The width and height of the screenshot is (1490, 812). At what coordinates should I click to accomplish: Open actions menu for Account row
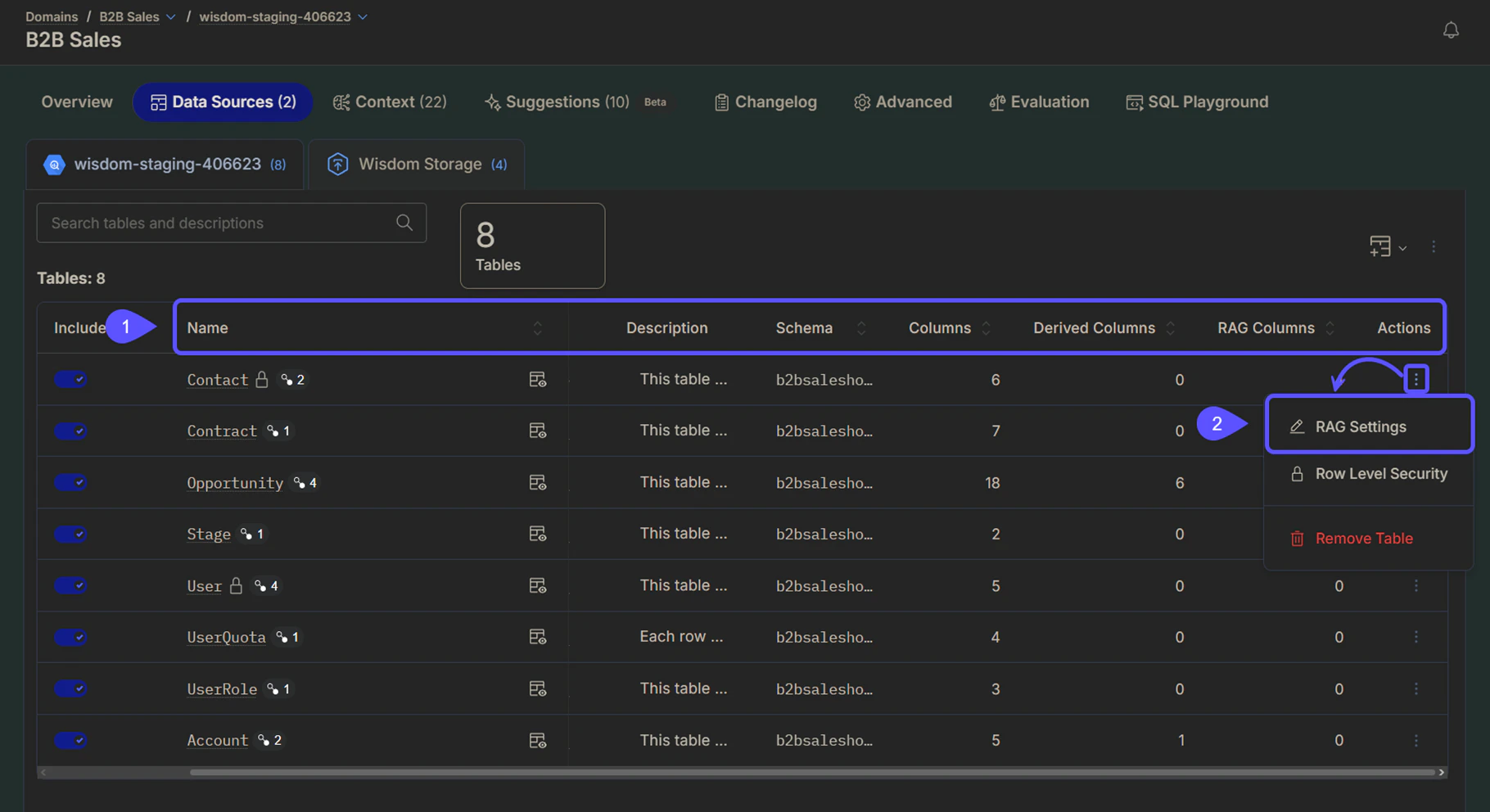1416,740
